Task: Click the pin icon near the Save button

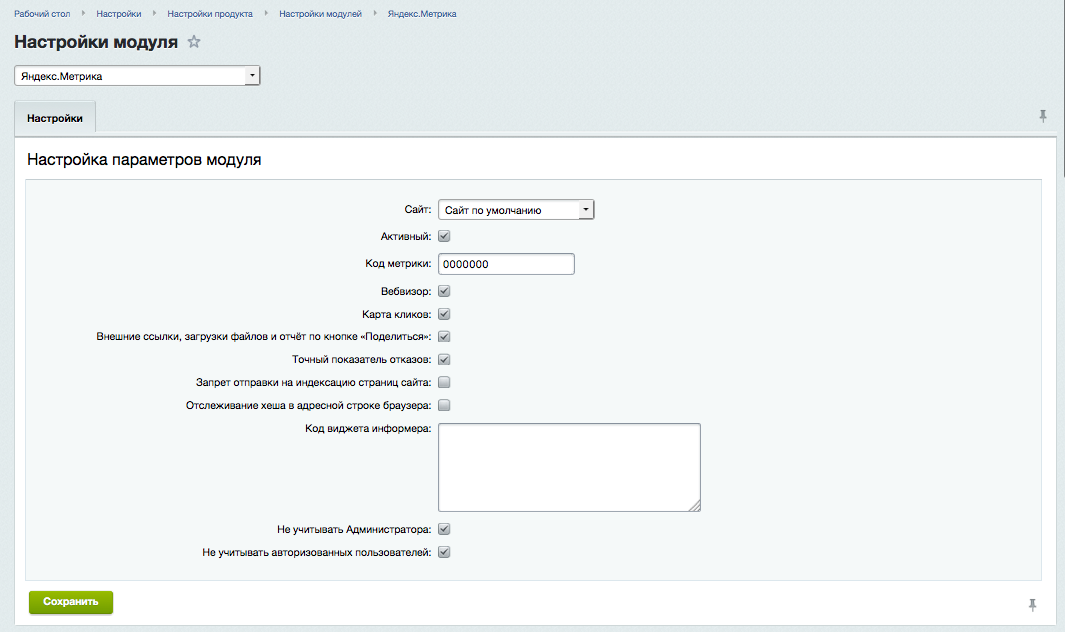Action: 1032,605
